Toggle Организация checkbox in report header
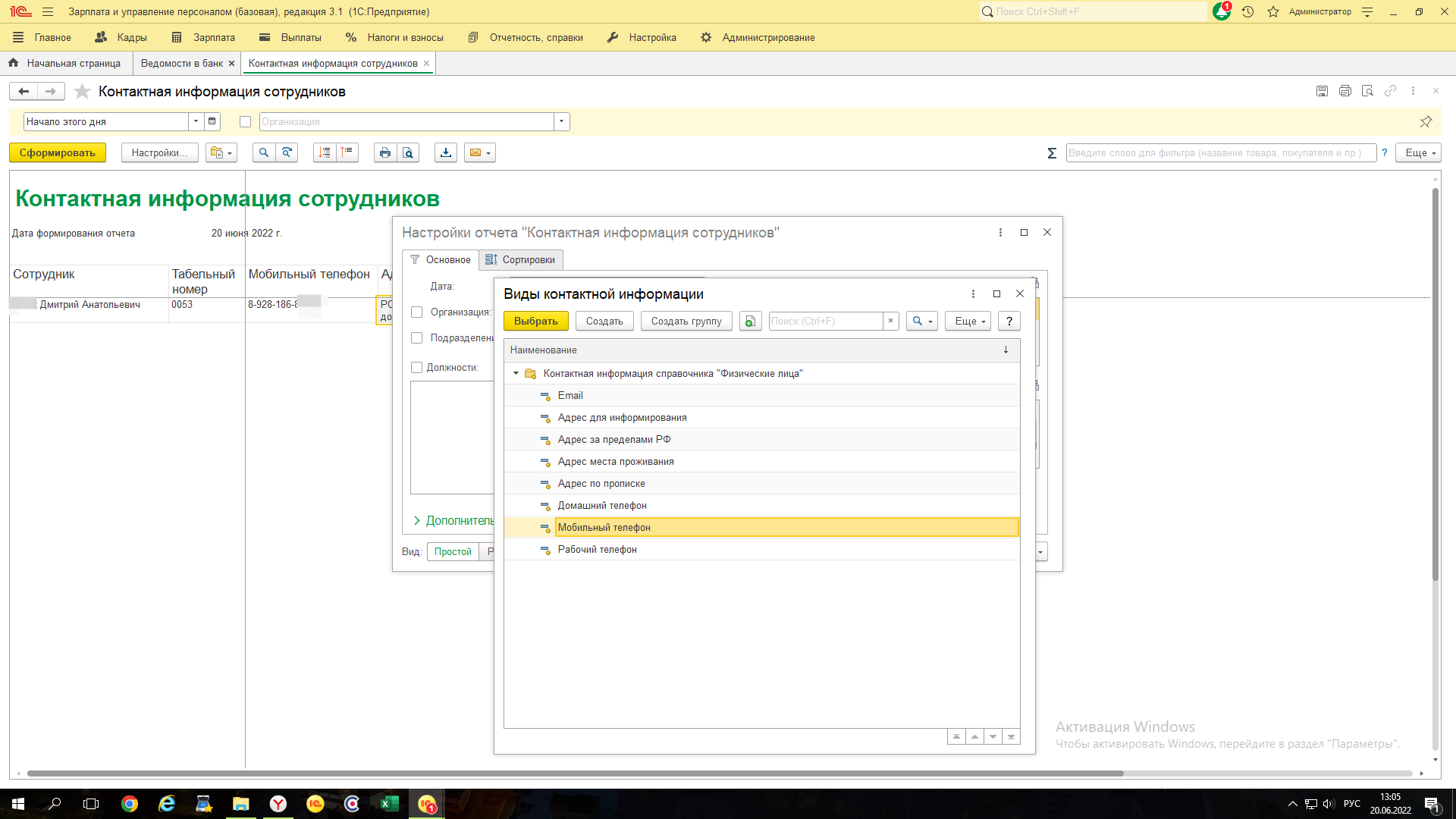Screen dimensions: 1456x819 pos(245,122)
